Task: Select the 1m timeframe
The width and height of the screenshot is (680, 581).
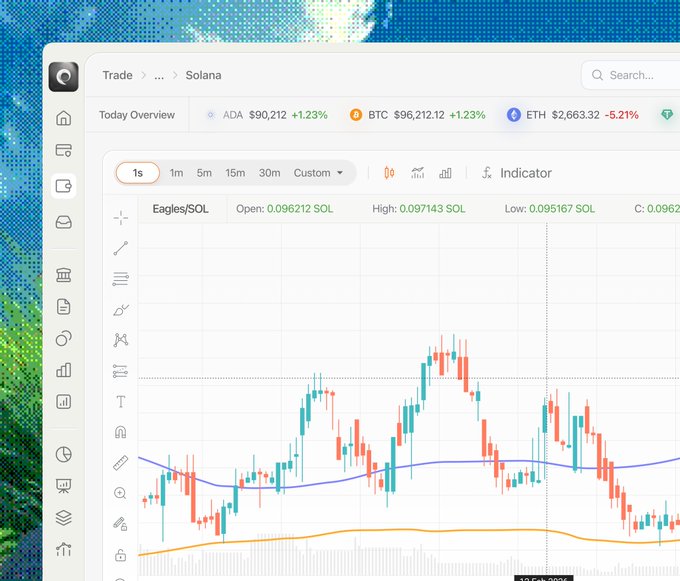Action: (x=176, y=173)
